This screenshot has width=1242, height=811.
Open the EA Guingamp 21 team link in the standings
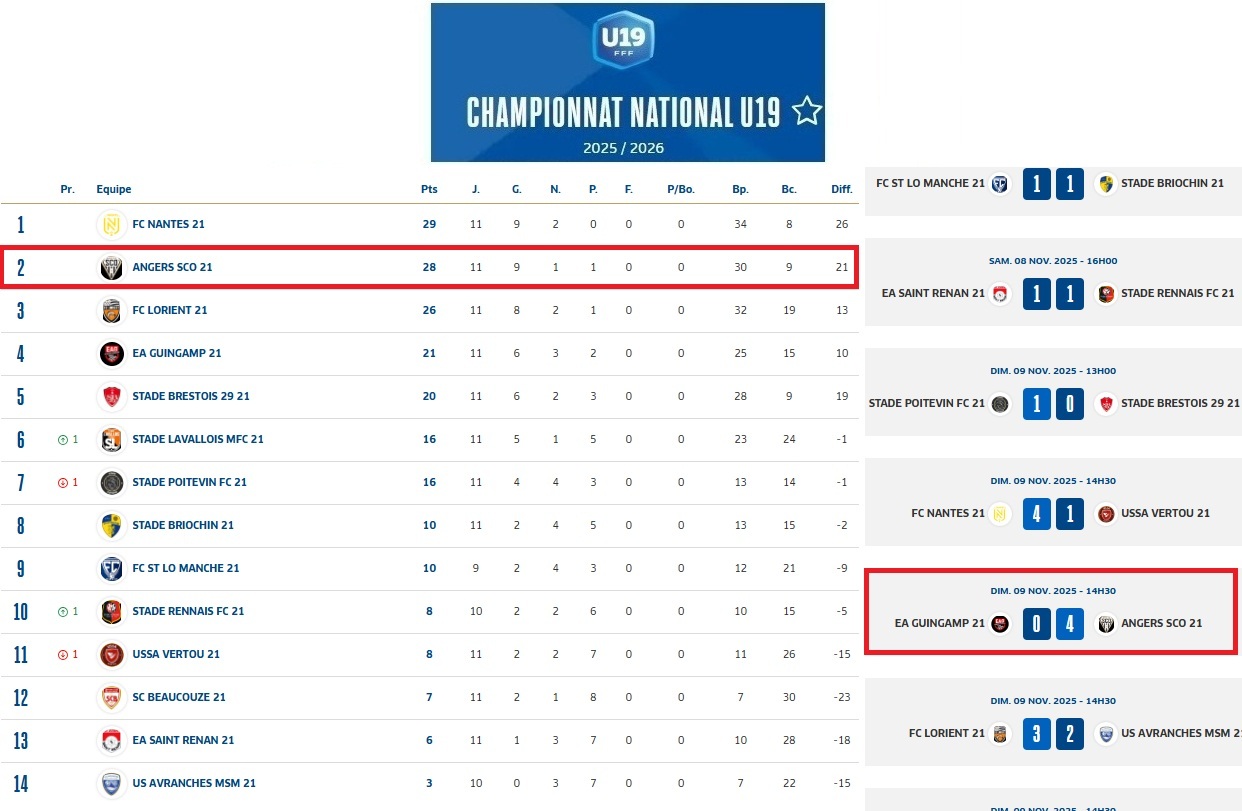[177, 353]
